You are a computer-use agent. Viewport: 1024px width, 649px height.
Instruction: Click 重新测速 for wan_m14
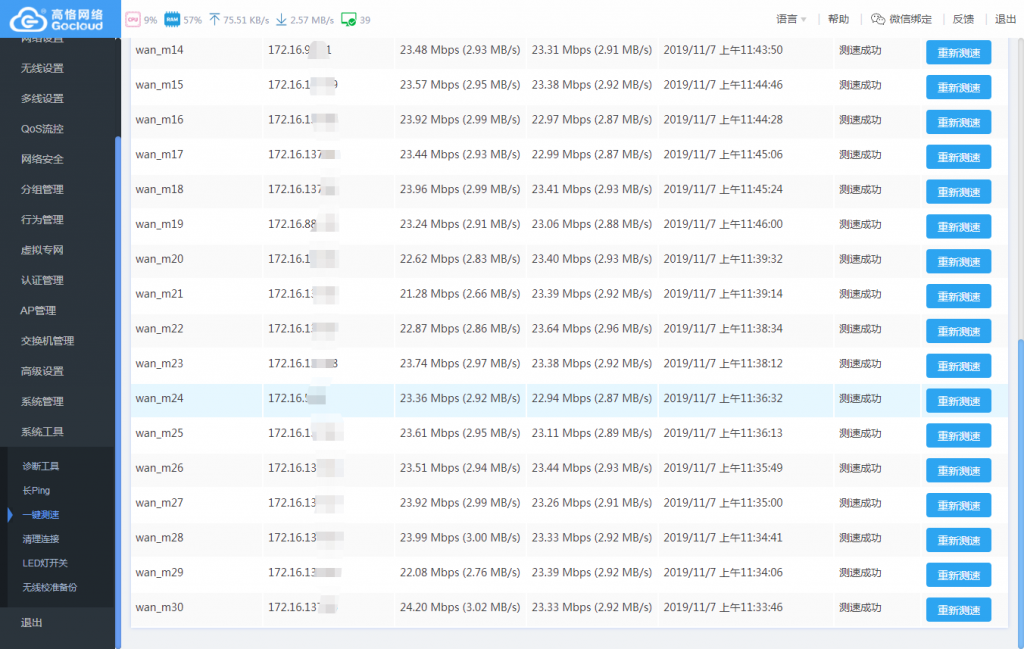click(x=958, y=52)
